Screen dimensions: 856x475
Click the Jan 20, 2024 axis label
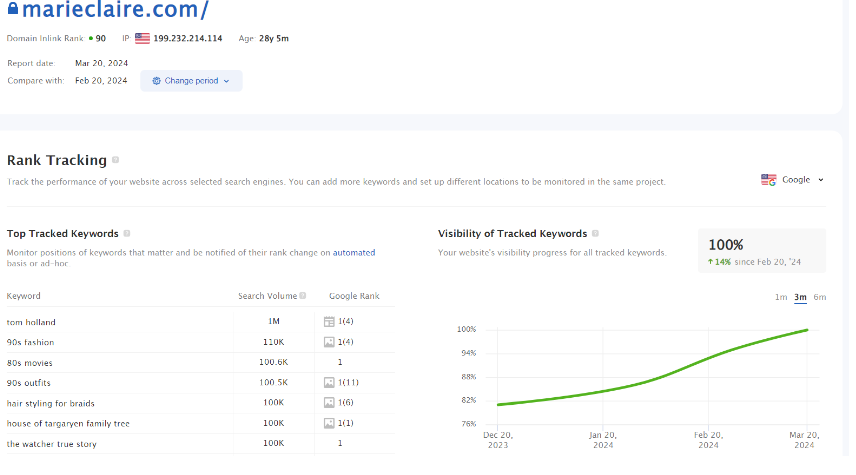click(x=603, y=440)
